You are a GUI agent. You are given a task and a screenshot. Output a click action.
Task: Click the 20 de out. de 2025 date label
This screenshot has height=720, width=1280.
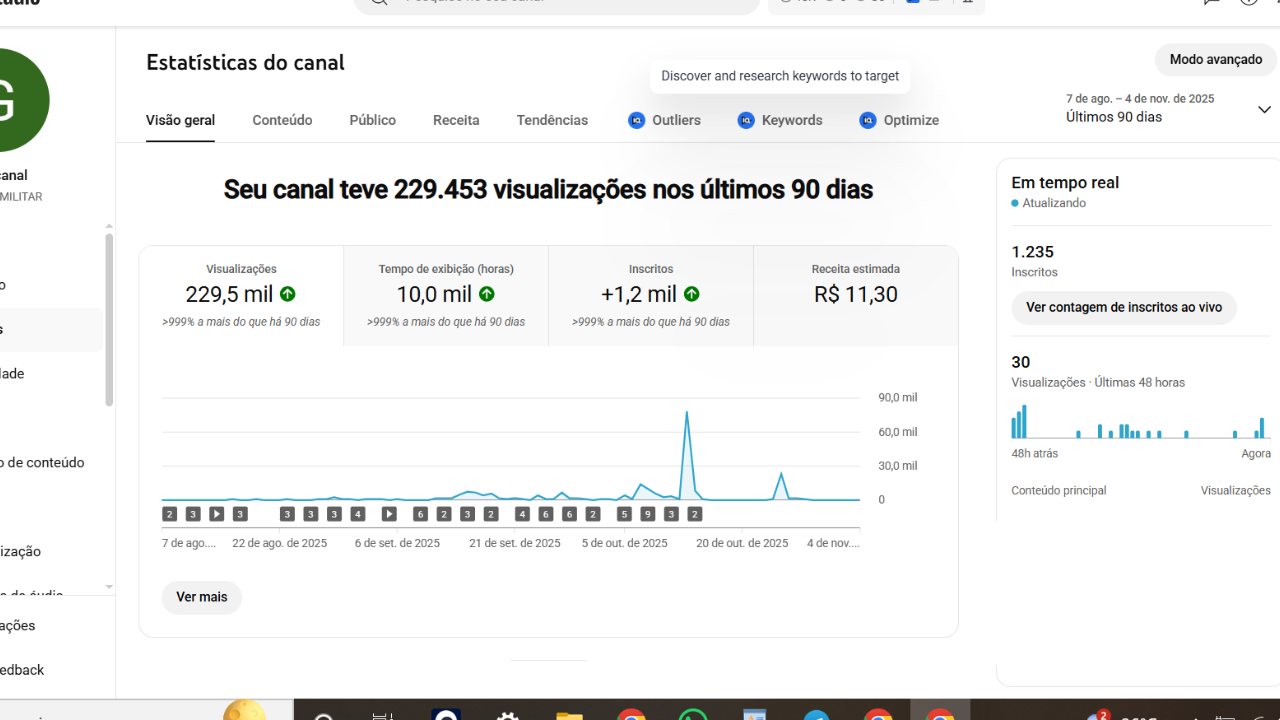[x=742, y=544]
